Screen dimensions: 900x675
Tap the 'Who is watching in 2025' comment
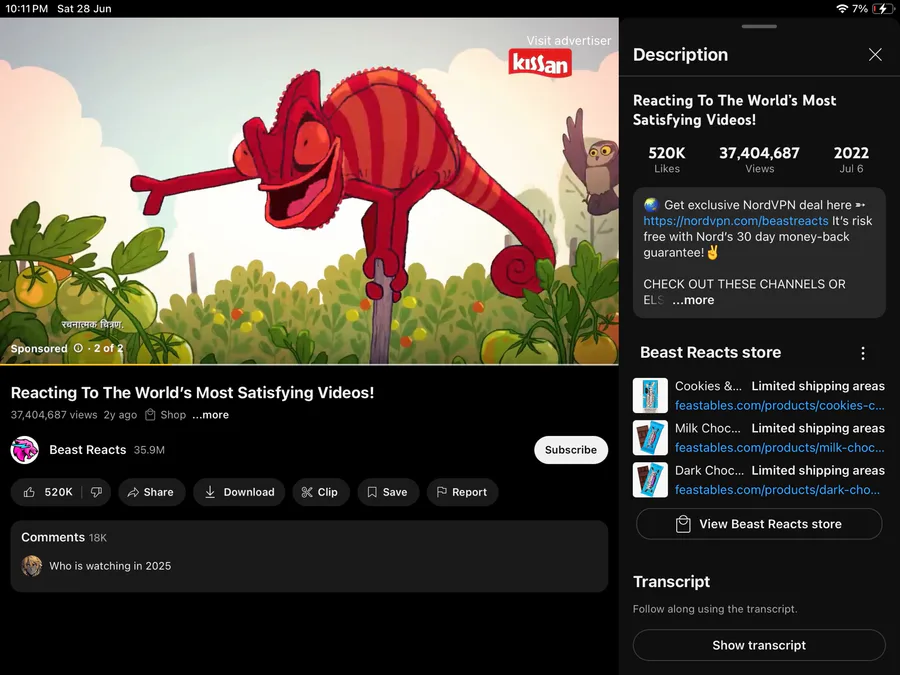click(x=110, y=566)
